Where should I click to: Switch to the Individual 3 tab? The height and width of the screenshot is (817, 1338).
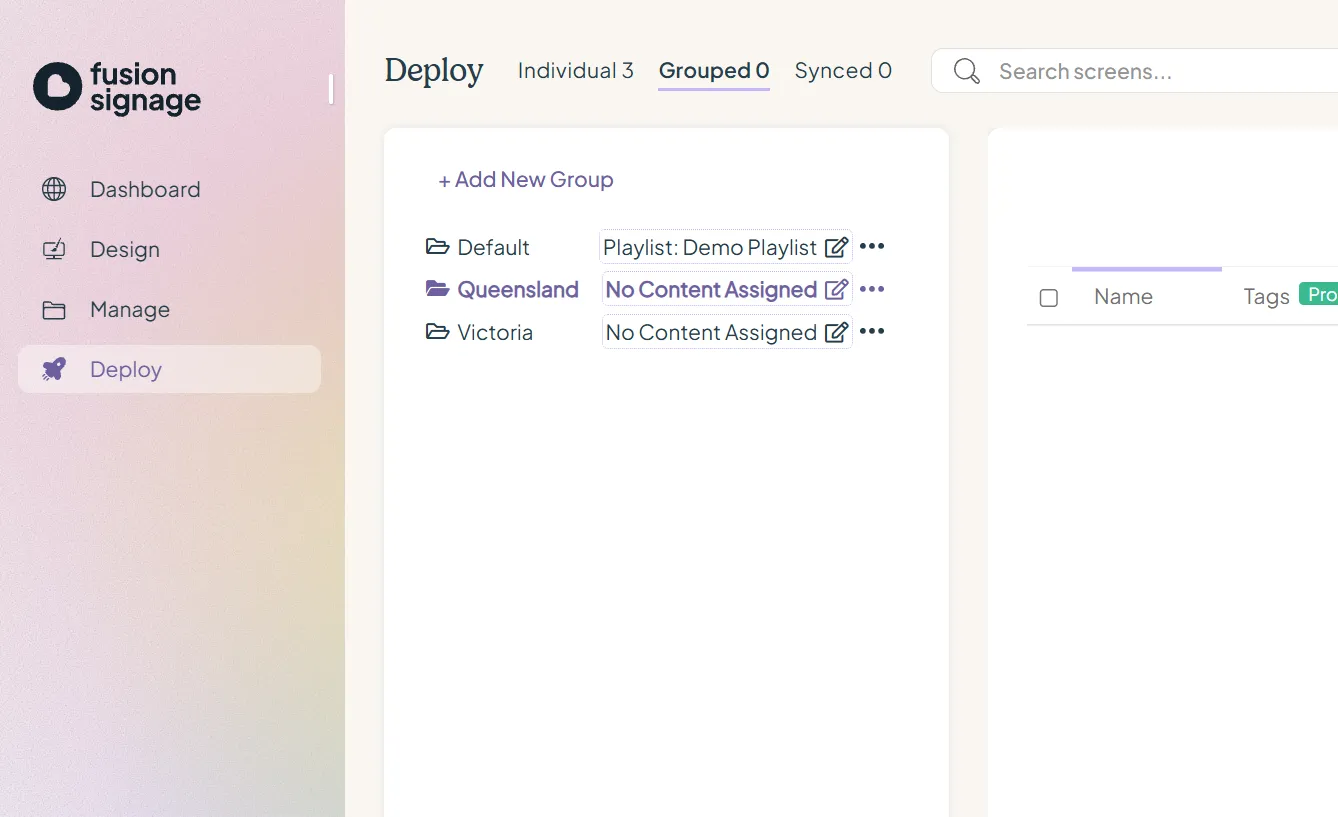click(575, 71)
